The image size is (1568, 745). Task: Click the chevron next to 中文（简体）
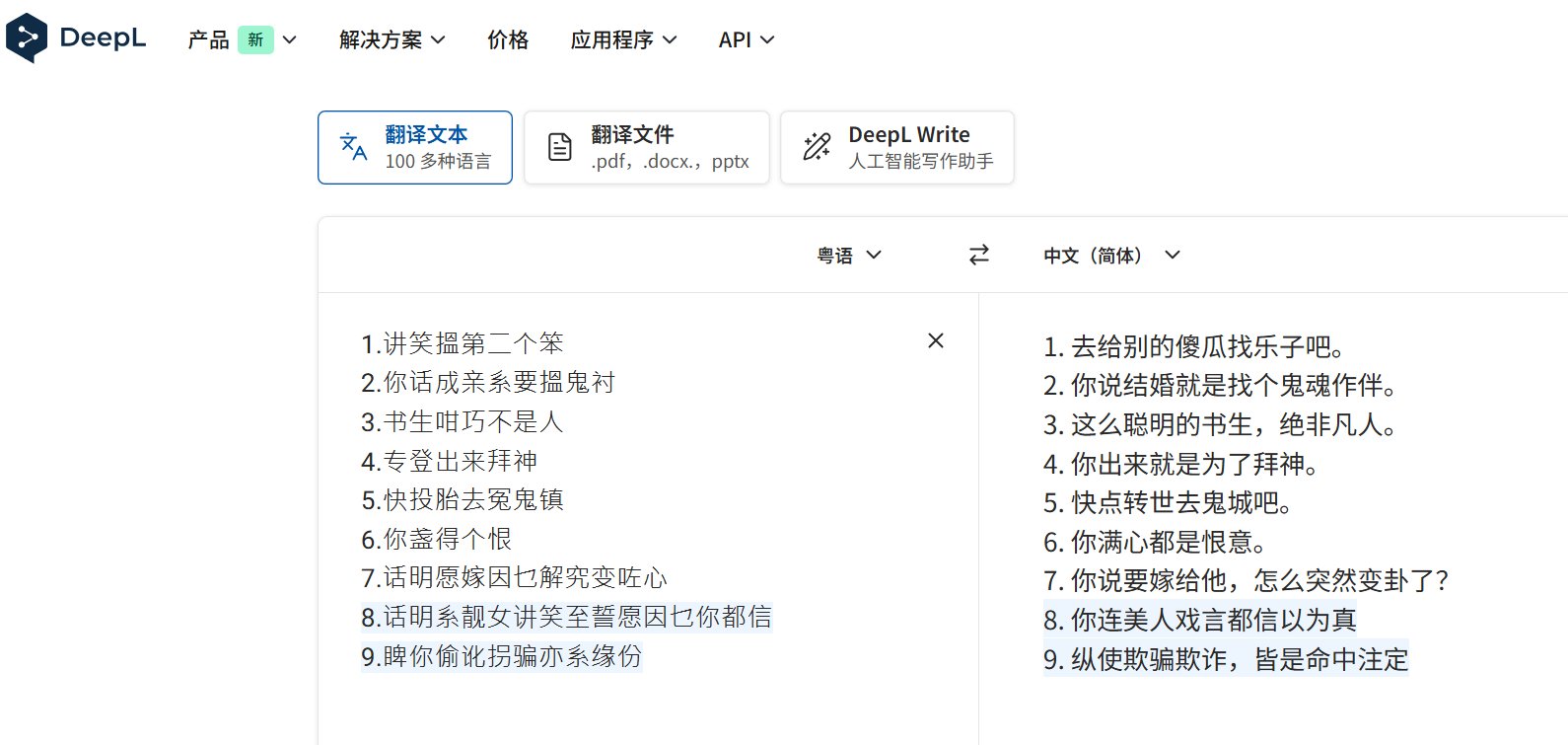point(1173,255)
